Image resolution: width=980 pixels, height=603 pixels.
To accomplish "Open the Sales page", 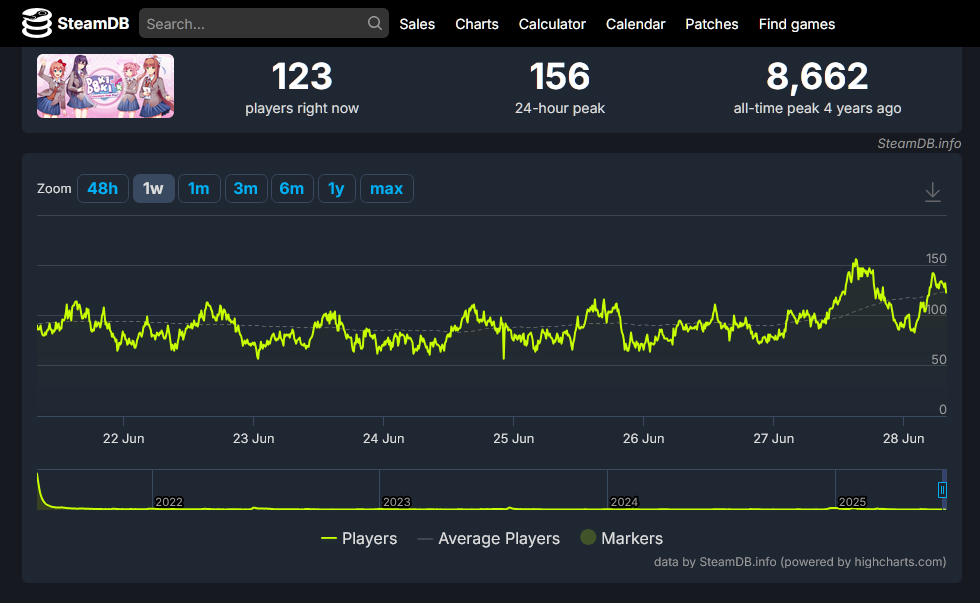I will (x=417, y=24).
